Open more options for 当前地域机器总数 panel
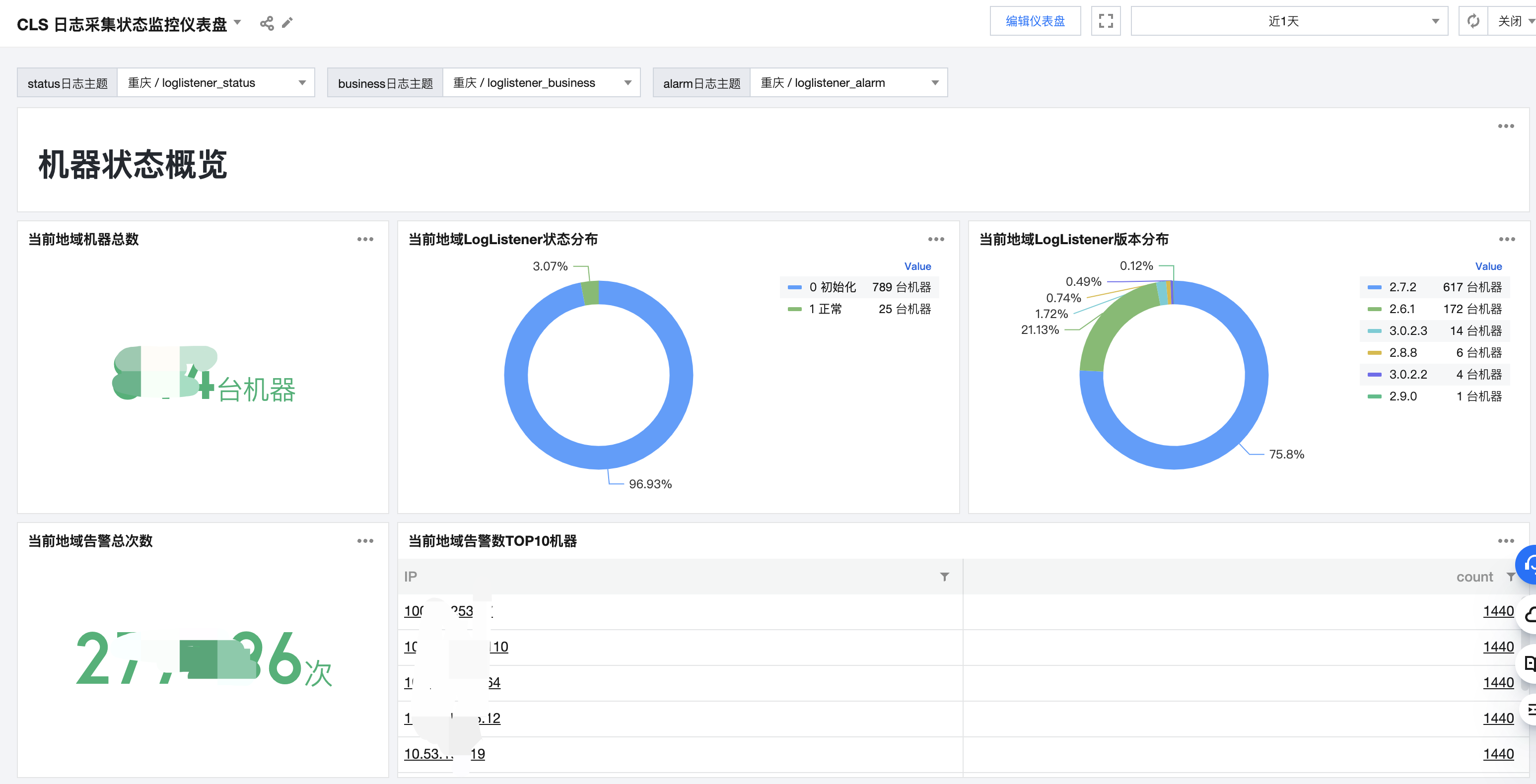Image resolution: width=1536 pixels, height=784 pixels. (x=365, y=240)
